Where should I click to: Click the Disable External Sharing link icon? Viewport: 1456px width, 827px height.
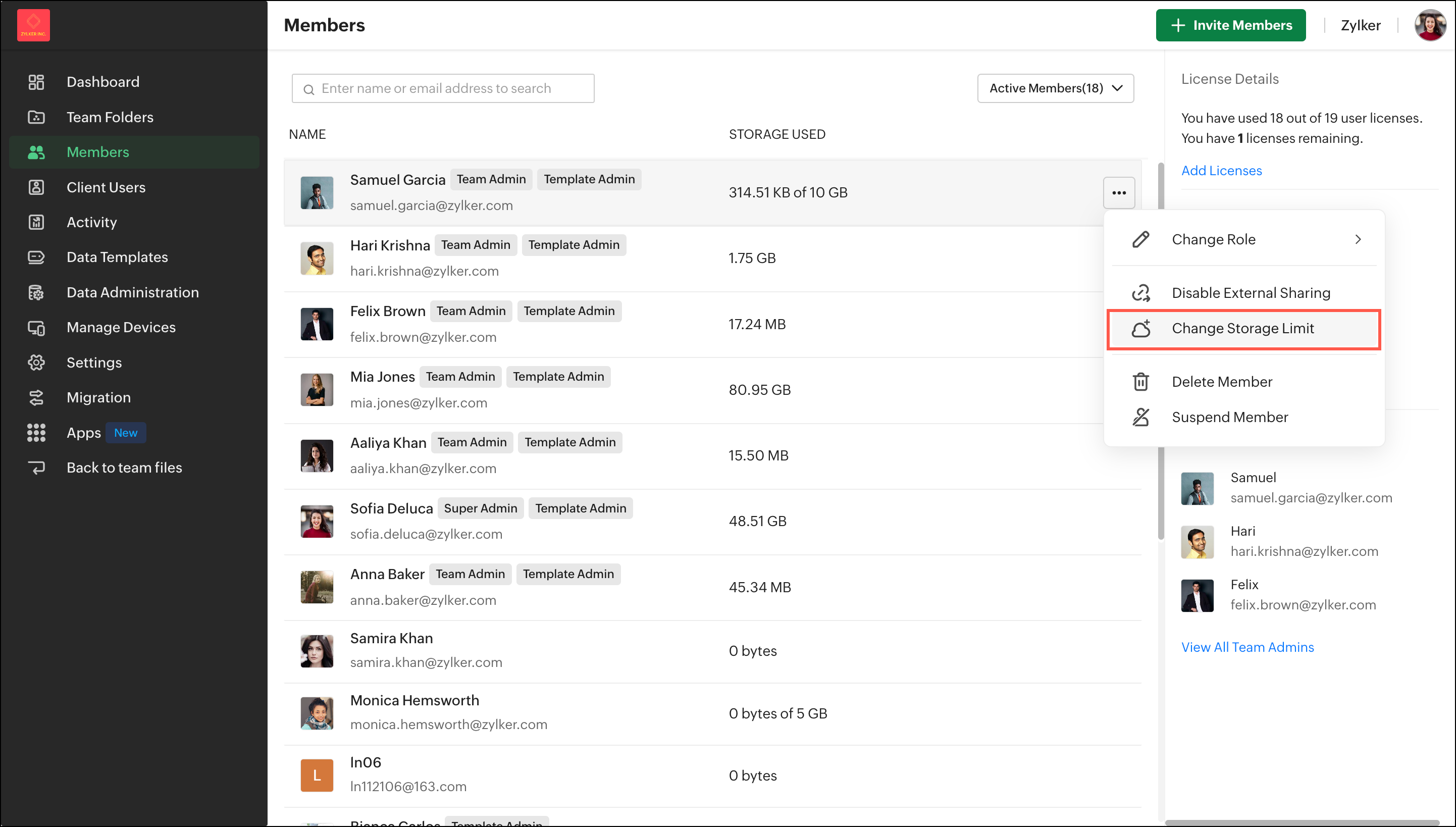pyautogui.click(x=1141, y=292)
